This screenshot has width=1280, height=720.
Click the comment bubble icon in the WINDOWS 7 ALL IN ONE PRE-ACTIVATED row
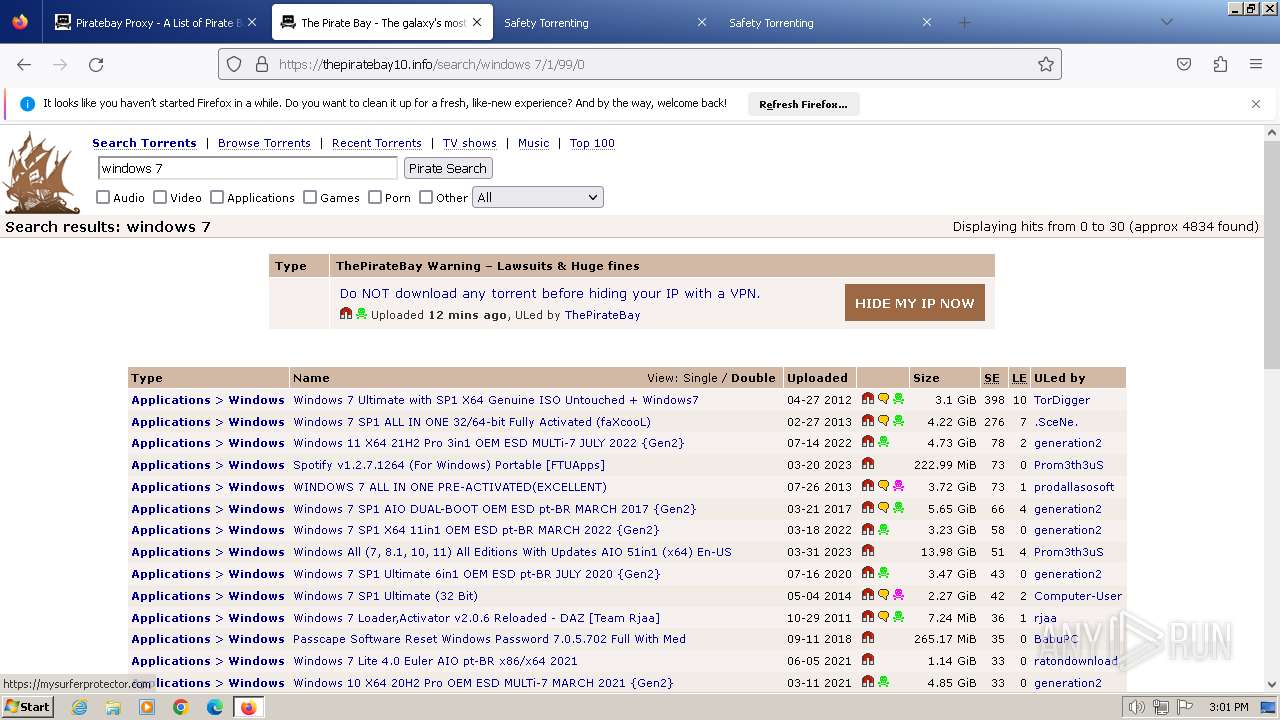883,486
